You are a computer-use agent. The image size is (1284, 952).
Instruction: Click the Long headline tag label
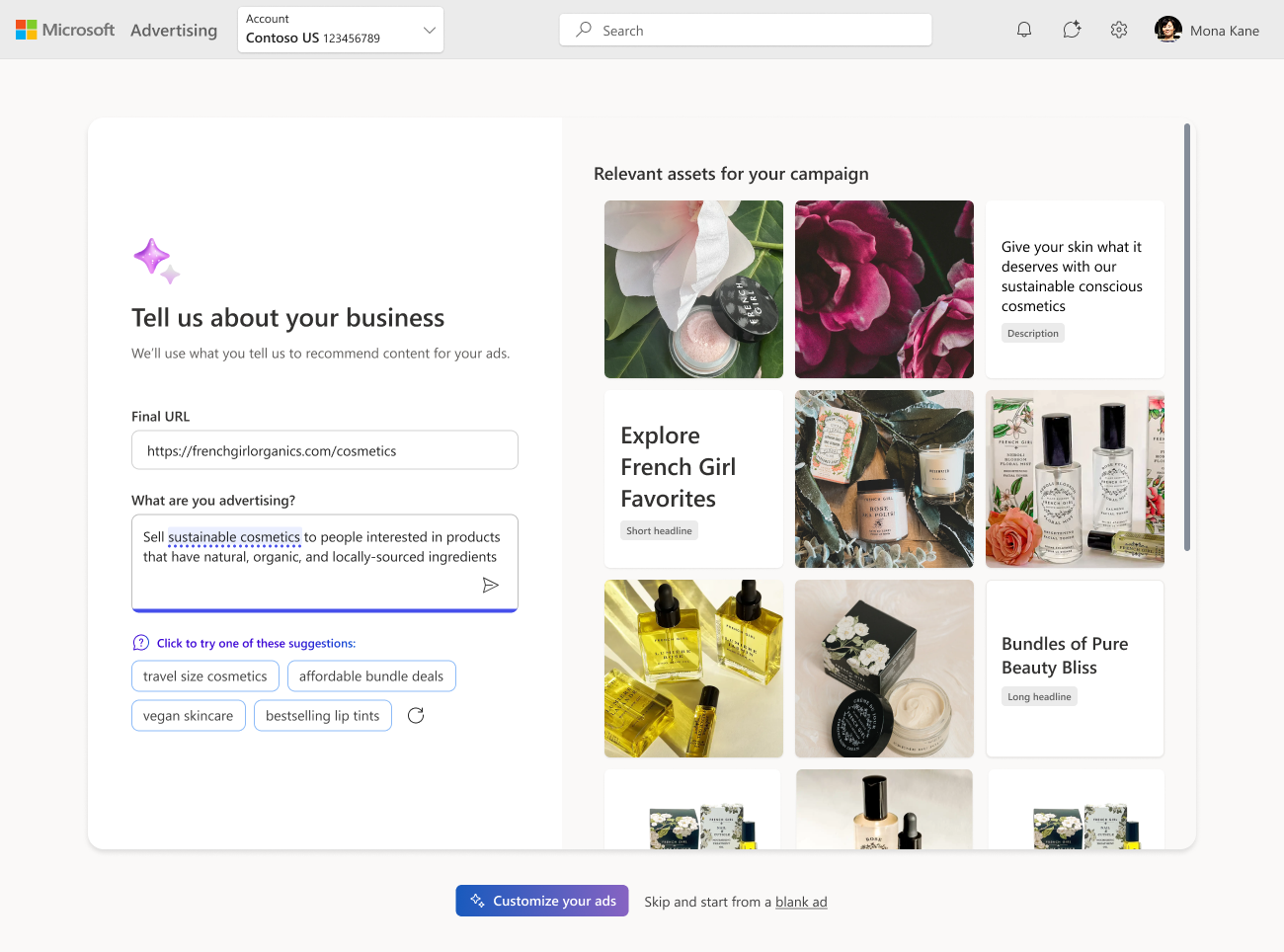[1039, 697]
